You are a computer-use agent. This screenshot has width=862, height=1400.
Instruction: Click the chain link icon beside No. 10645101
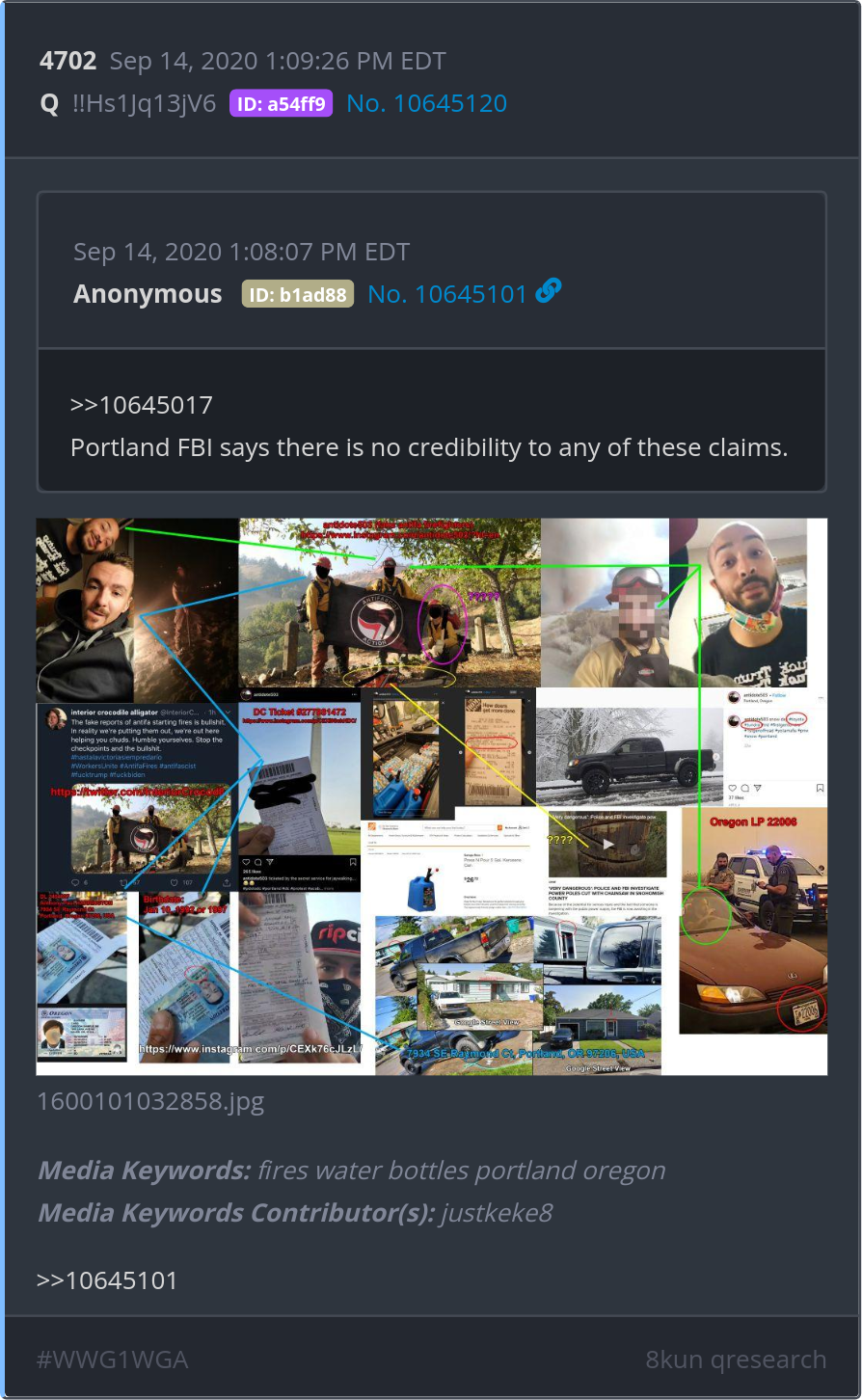tap(549, 290)
